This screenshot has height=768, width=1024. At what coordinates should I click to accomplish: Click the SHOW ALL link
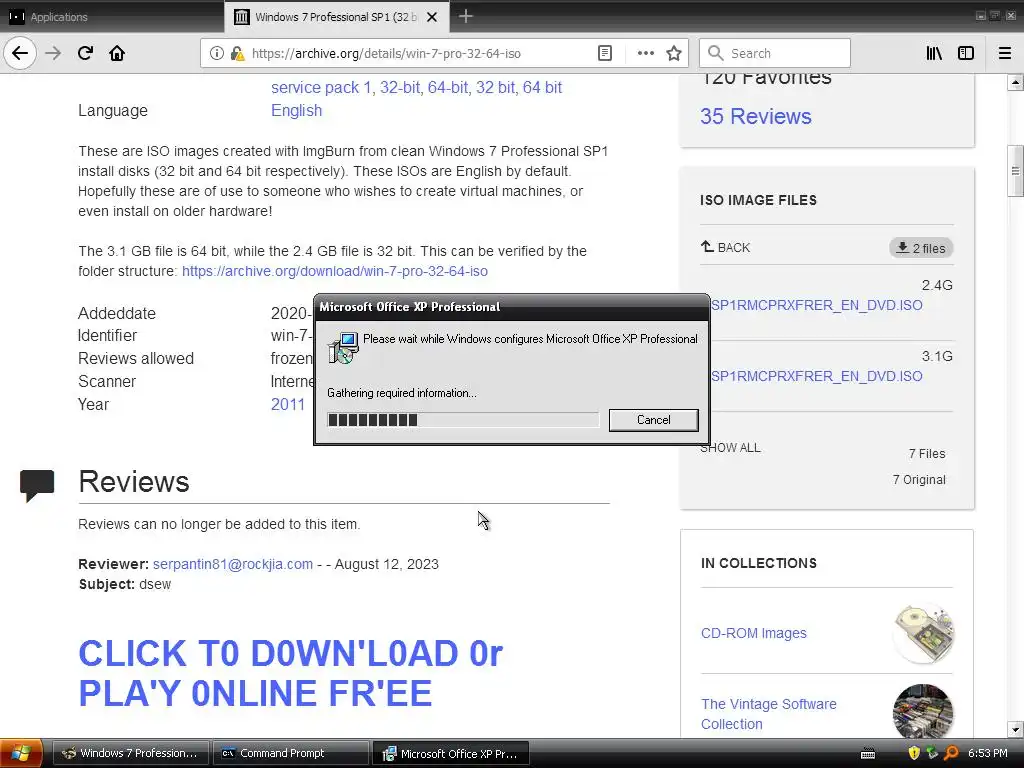(x=730, y=448)
